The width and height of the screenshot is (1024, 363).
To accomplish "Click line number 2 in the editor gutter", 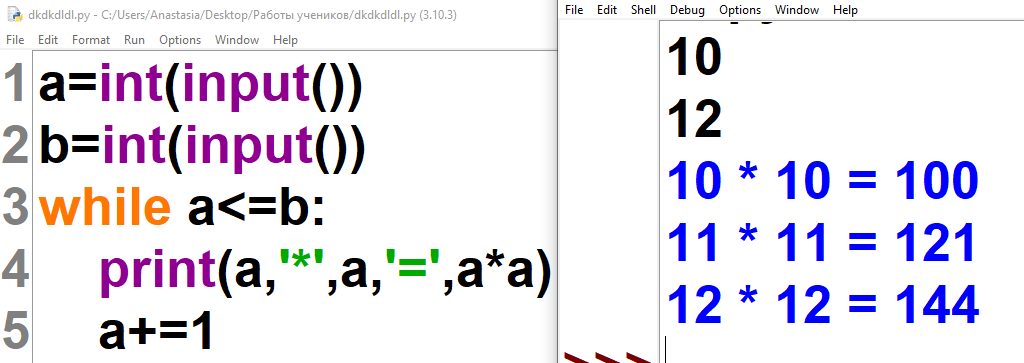I will click(x=16, y=147).
